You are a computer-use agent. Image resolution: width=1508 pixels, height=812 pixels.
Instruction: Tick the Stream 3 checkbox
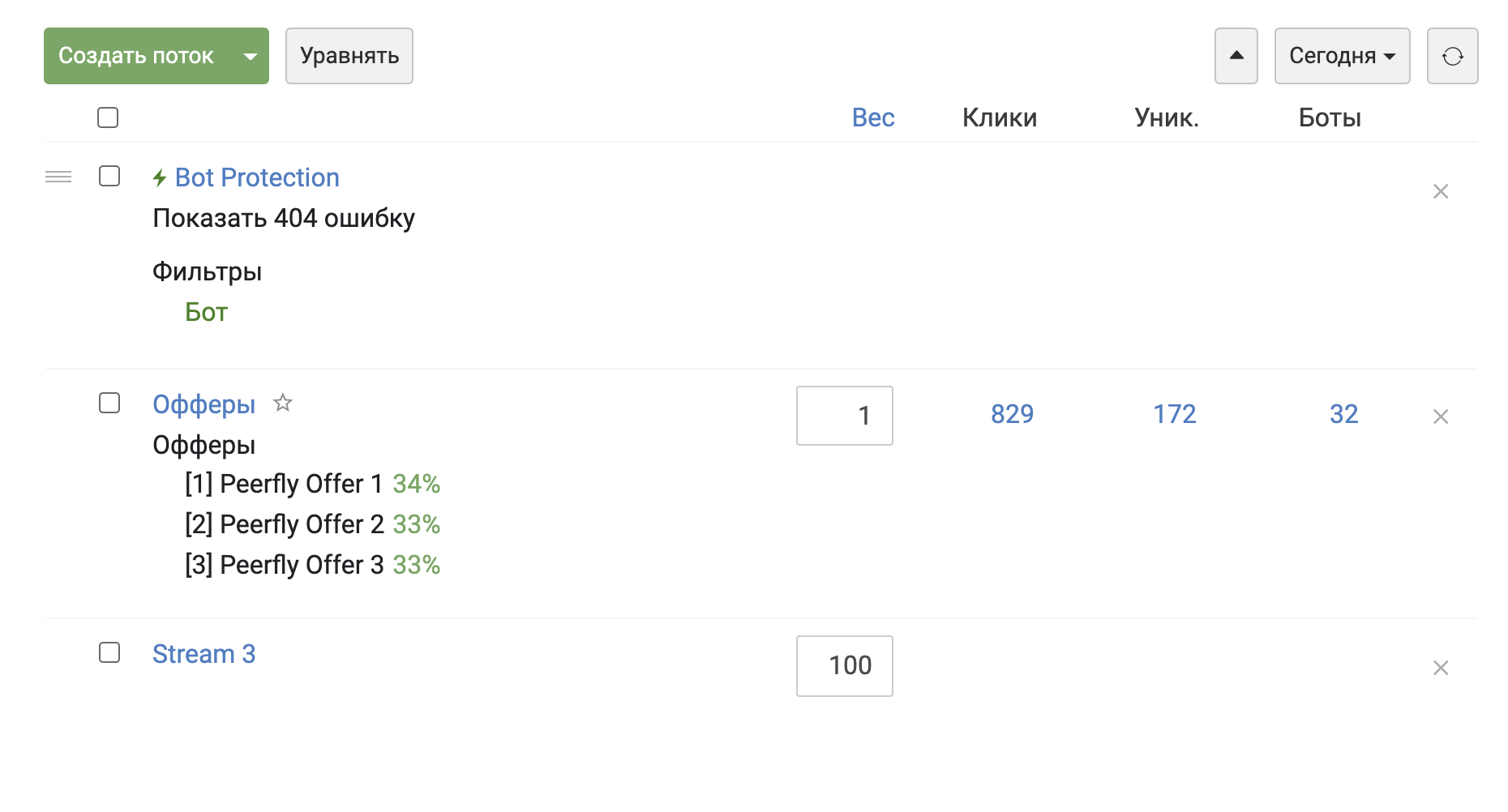109,652
